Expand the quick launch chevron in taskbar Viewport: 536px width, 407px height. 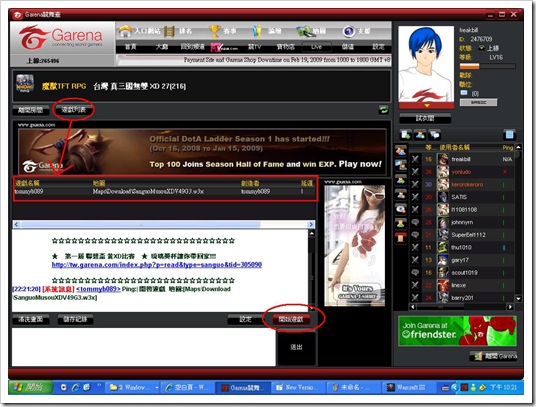pos(99,385)
